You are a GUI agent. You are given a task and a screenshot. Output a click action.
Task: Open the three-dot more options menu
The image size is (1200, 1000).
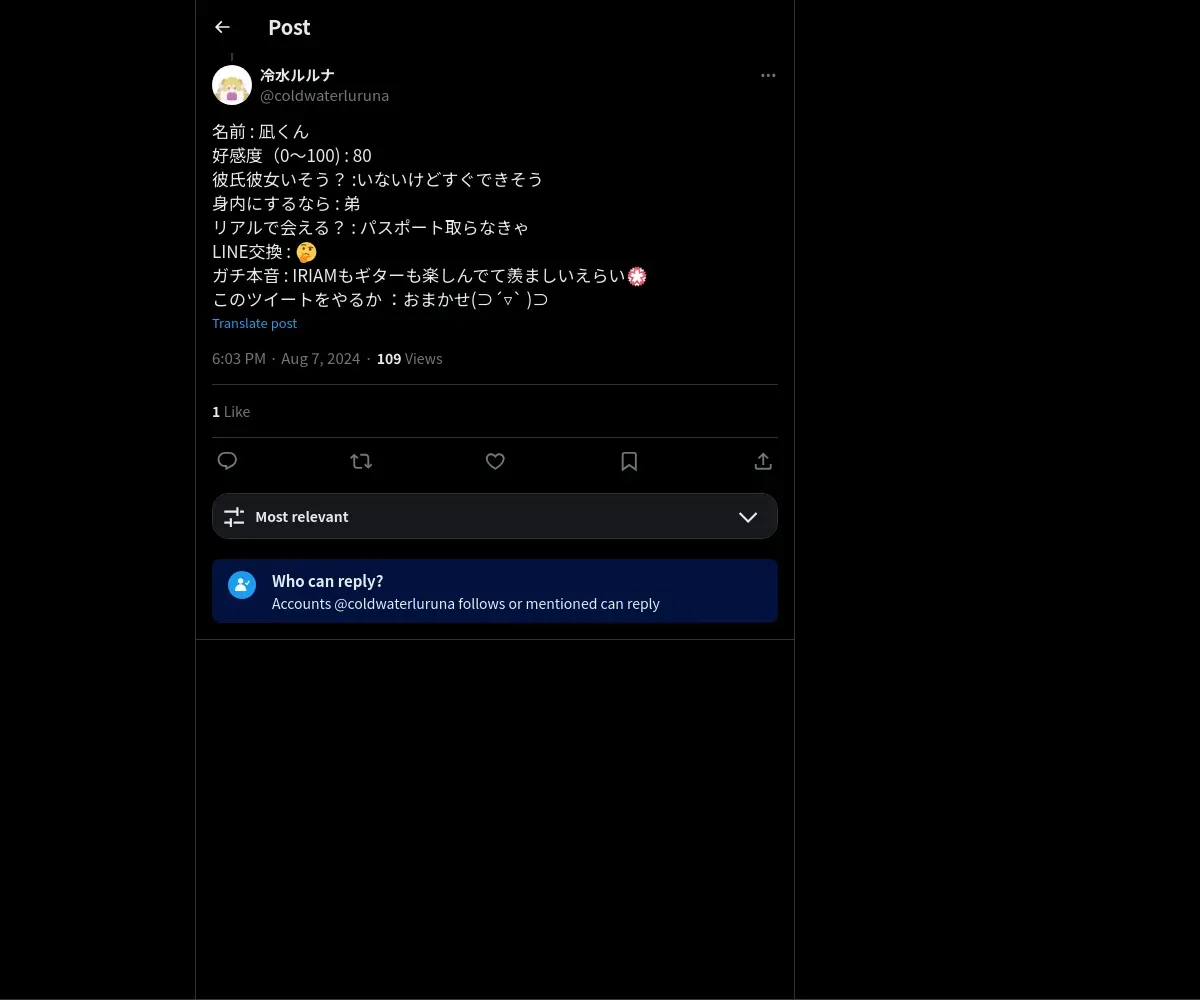(x=768, y=75)
